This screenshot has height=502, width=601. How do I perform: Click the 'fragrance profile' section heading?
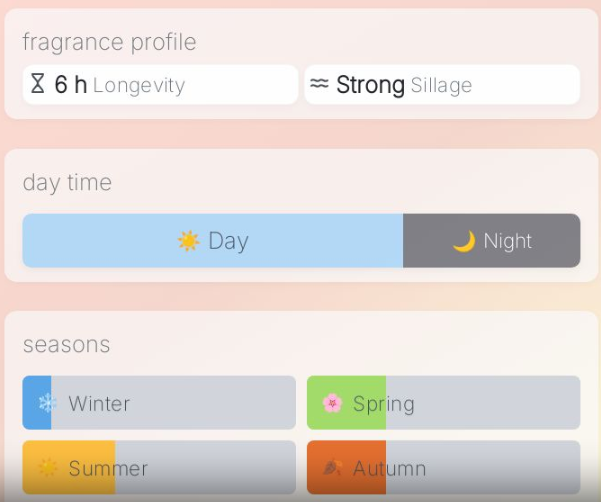tap(109, 42)
